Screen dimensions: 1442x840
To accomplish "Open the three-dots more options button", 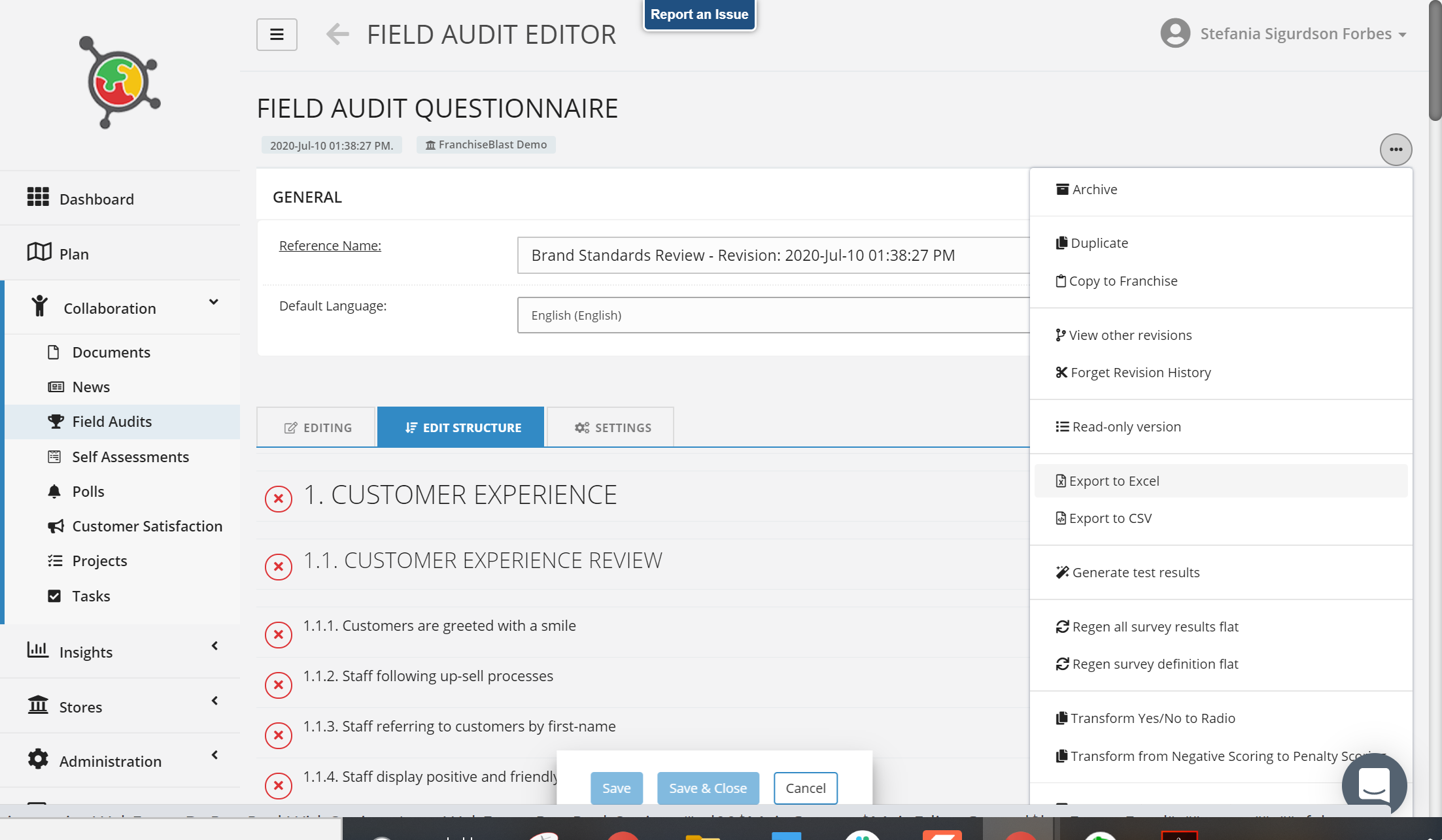I will (1396, 150).
